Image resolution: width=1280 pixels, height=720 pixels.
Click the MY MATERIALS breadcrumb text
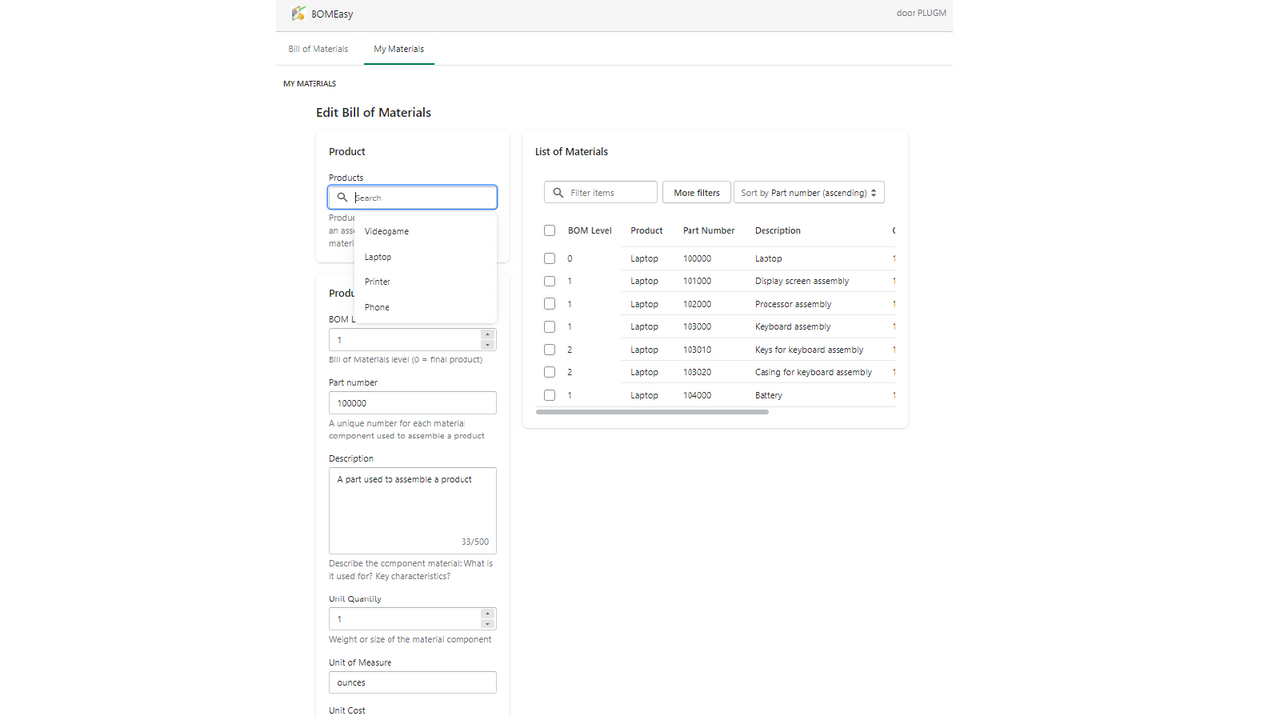(x=310, y=84)
